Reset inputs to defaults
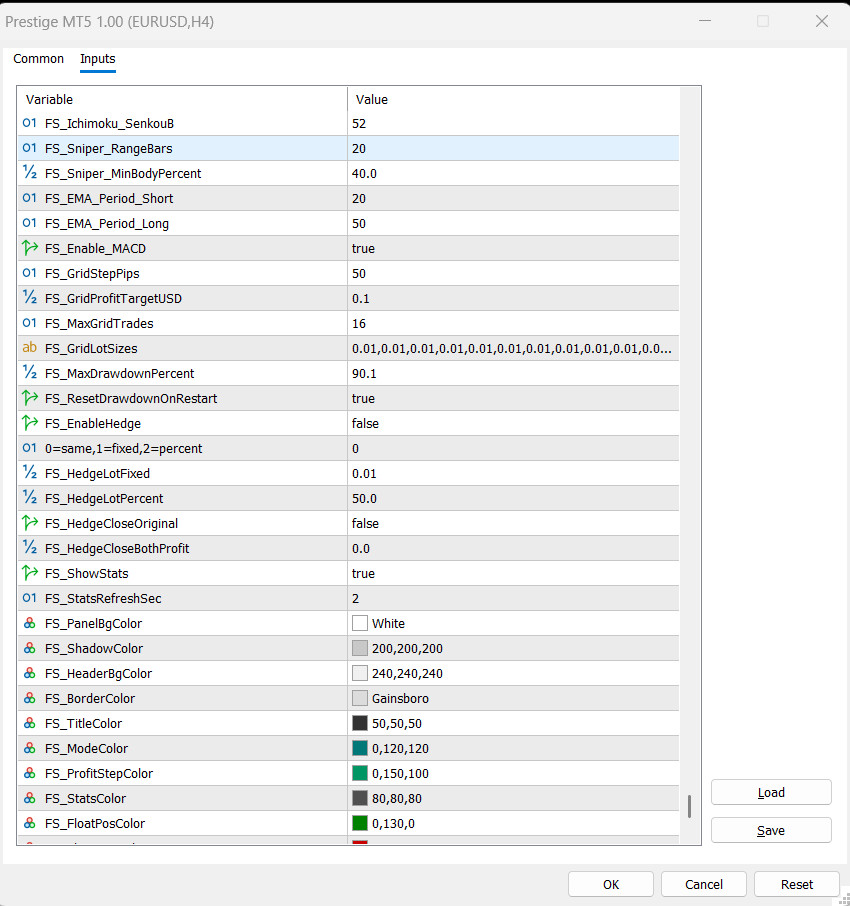 pos(797,884)
